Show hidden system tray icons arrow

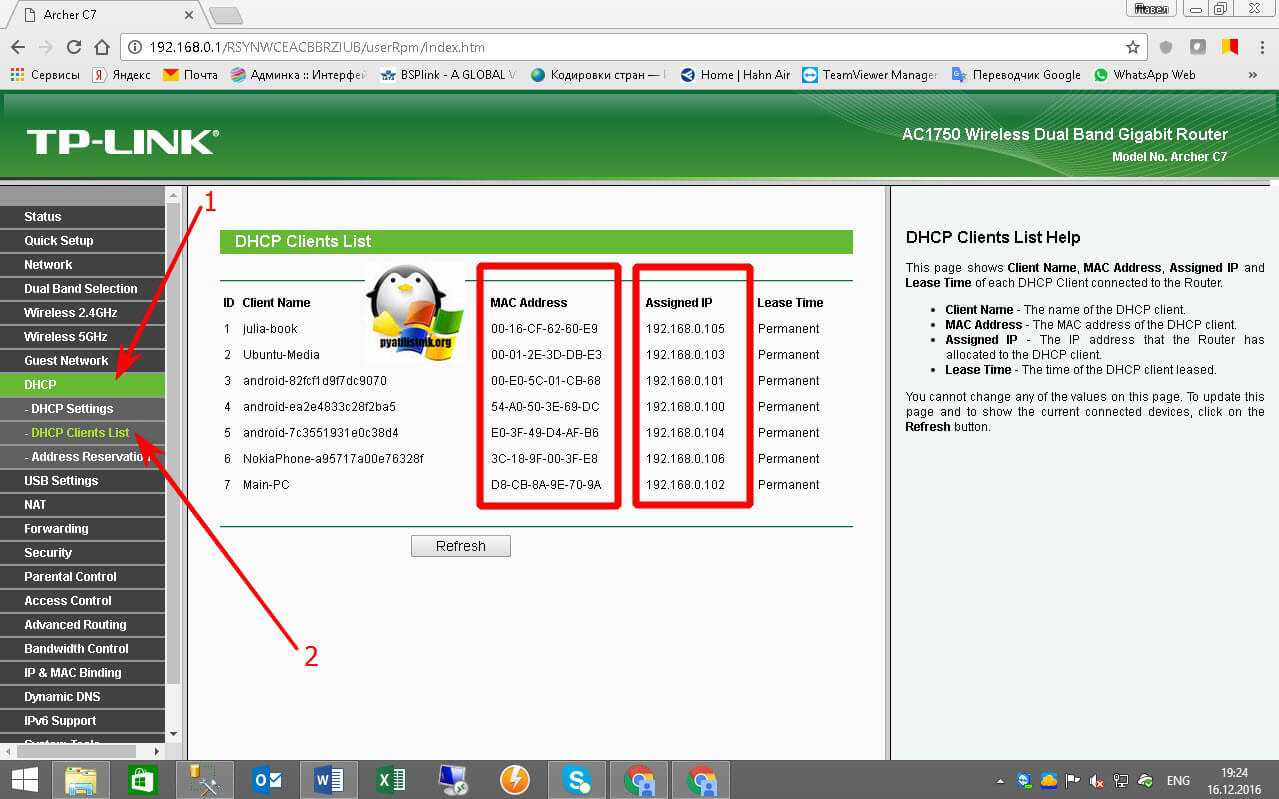pos(1001,781)
